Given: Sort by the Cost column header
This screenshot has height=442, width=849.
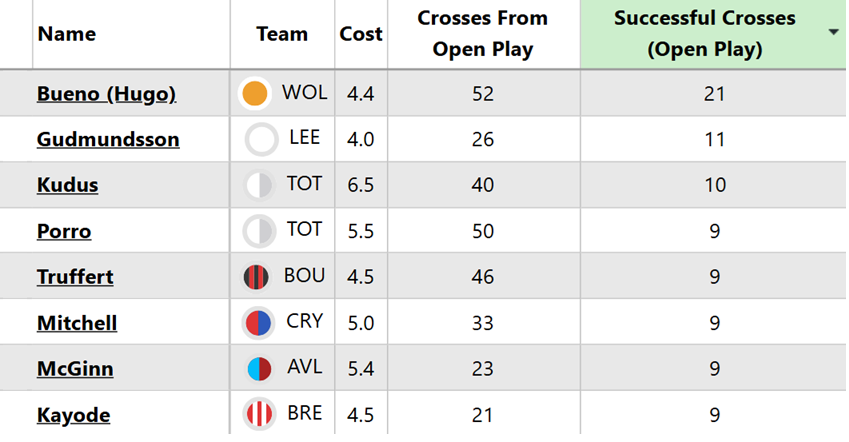Looking at the screenshot, I should pyautogui.click(x=361, y=34).
